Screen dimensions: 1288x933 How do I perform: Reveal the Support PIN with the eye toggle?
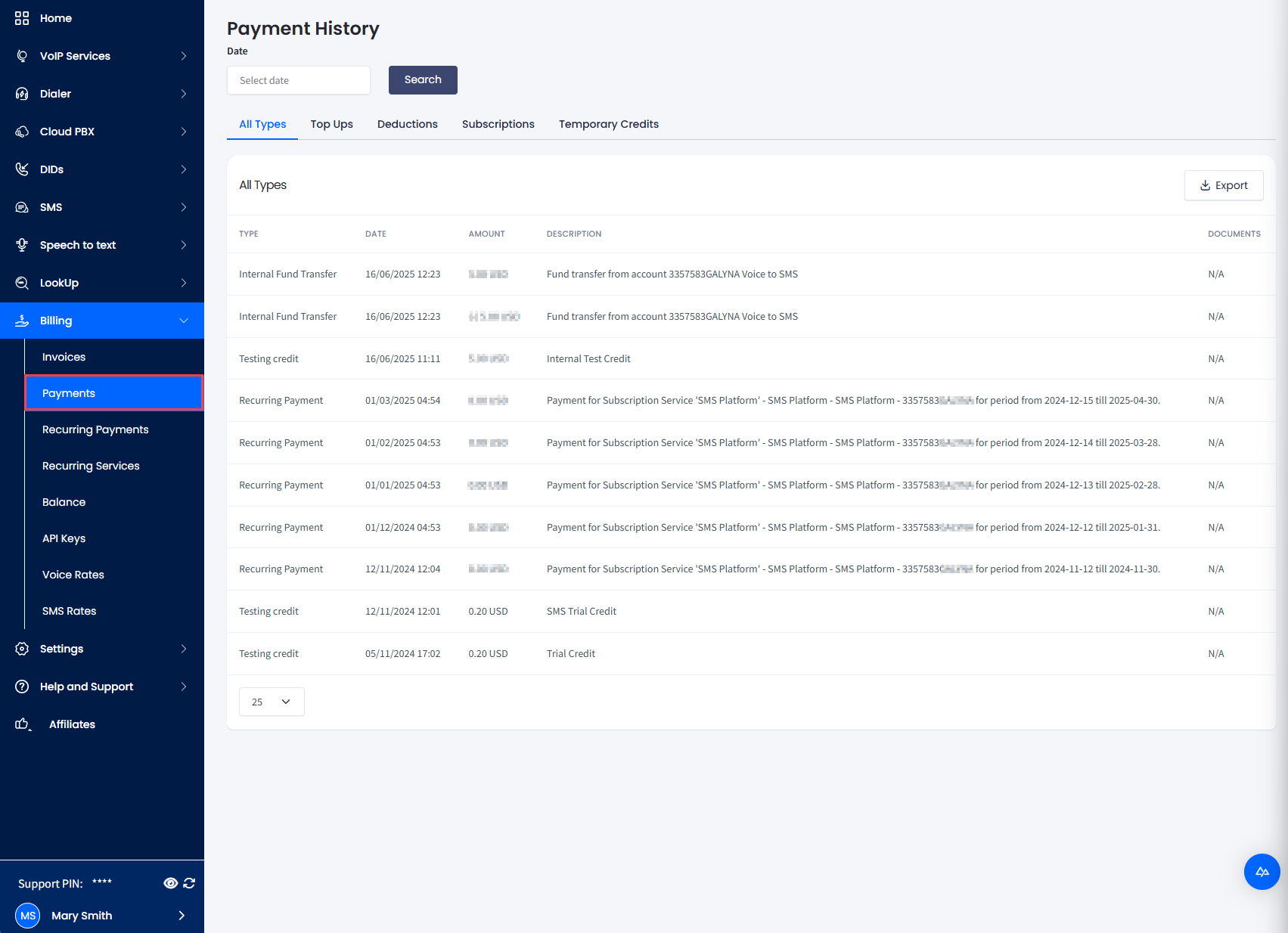(170, 882)
